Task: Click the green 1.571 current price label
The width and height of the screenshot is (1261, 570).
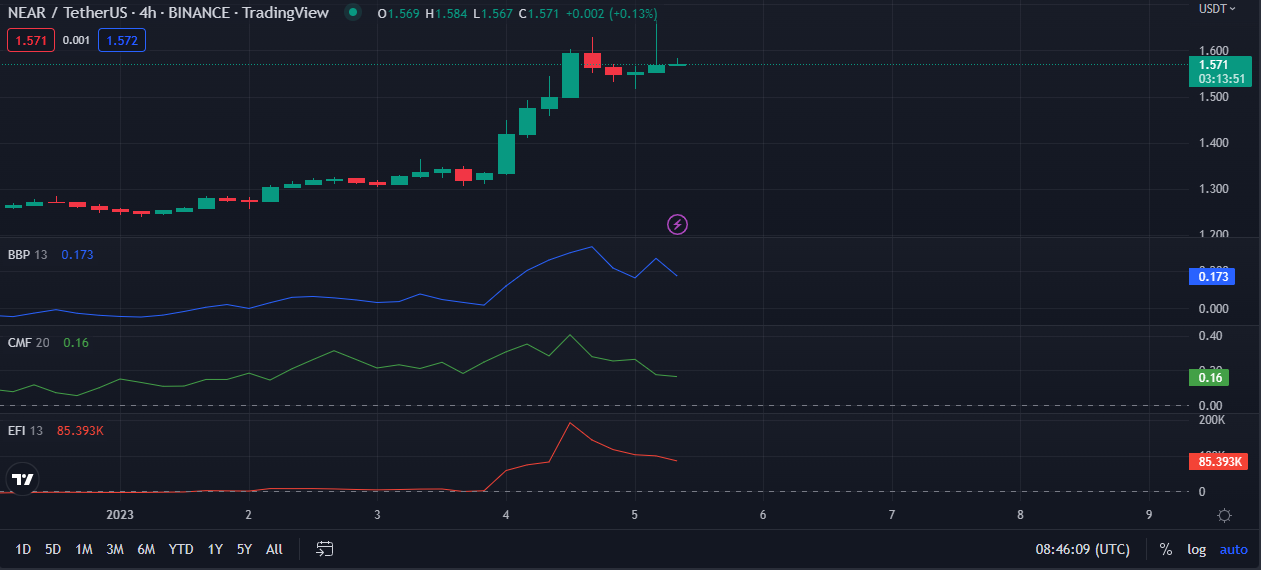Action: (x=1220, y=71)
